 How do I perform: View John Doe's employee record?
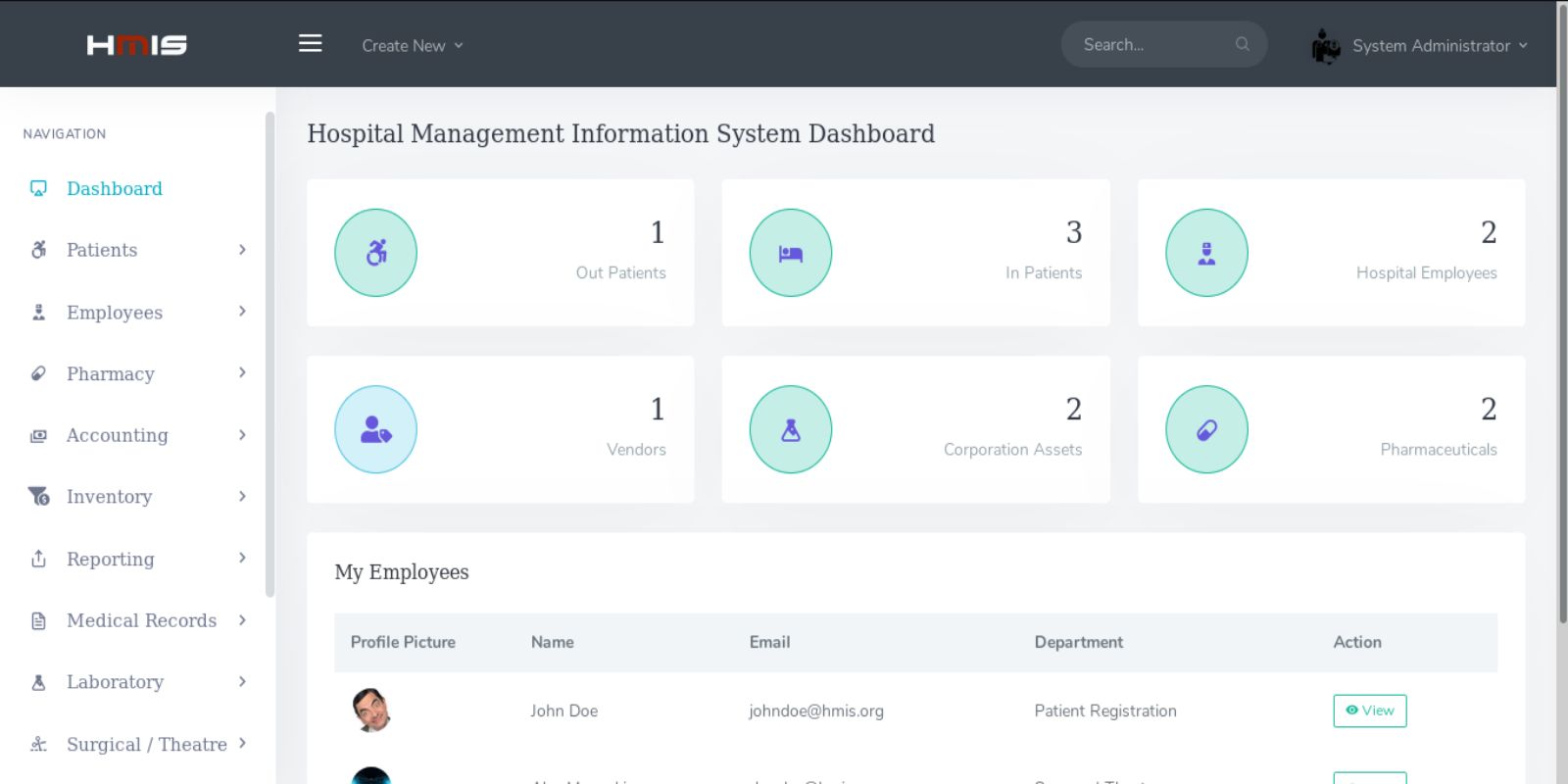coord(1369,710)
